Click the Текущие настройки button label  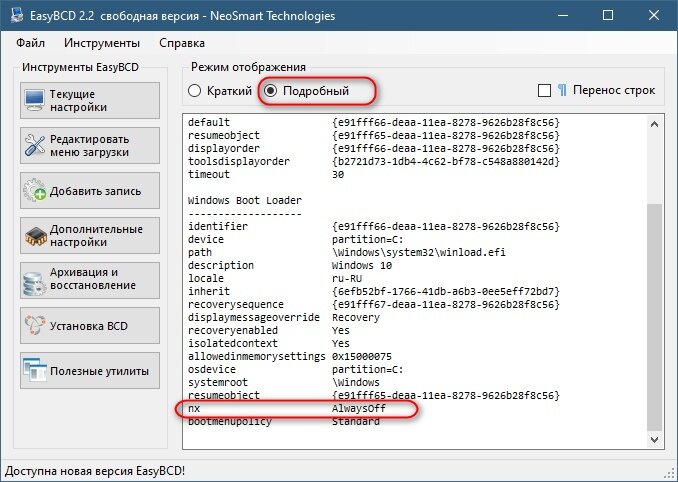(x=78, y=100)
